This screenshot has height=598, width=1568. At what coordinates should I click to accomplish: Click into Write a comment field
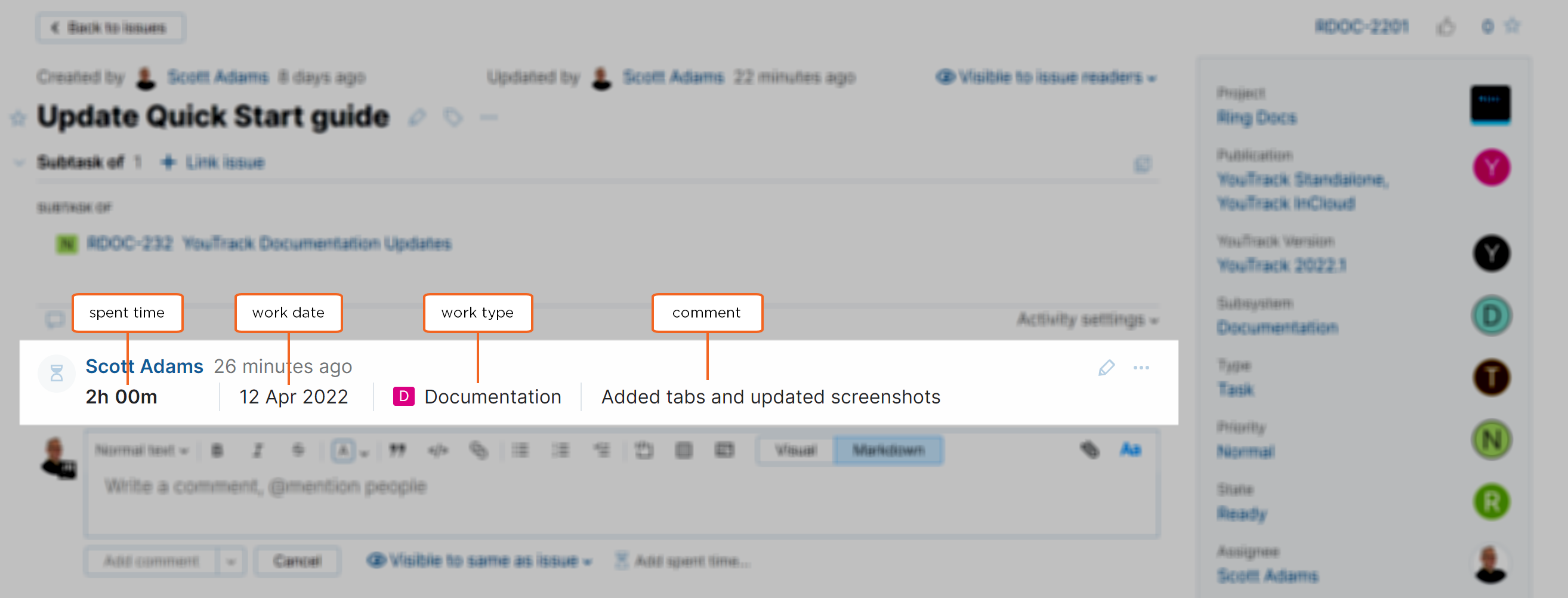(x=621, y=500)
